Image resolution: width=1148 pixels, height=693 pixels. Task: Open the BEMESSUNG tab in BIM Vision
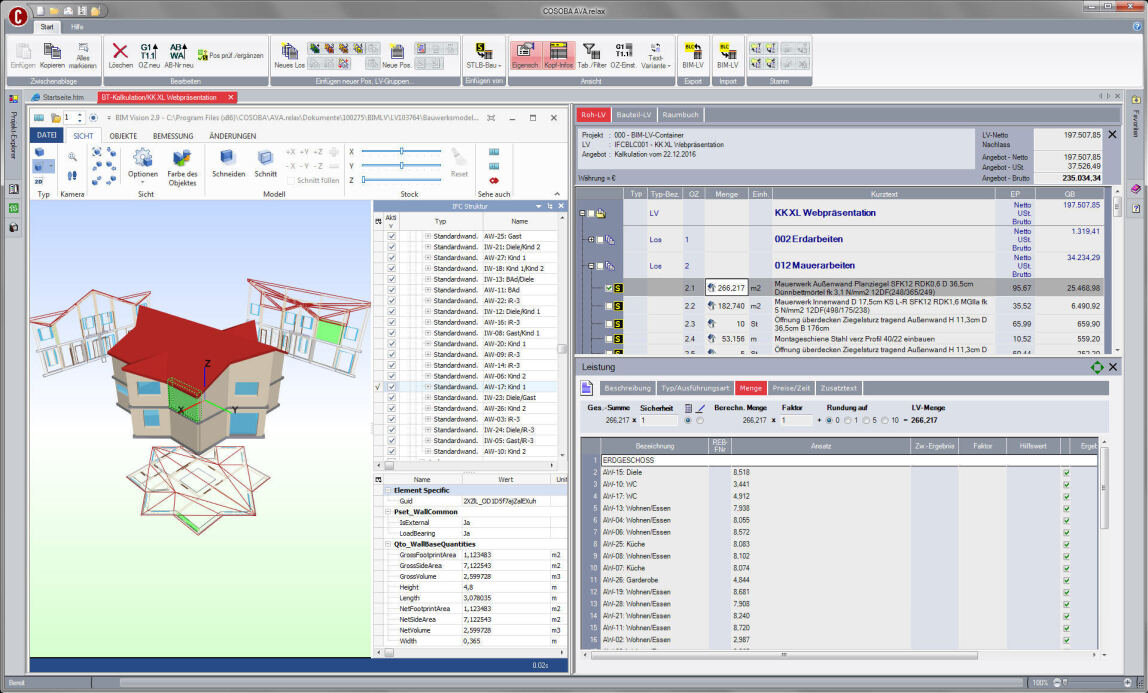tap(174, 136)
